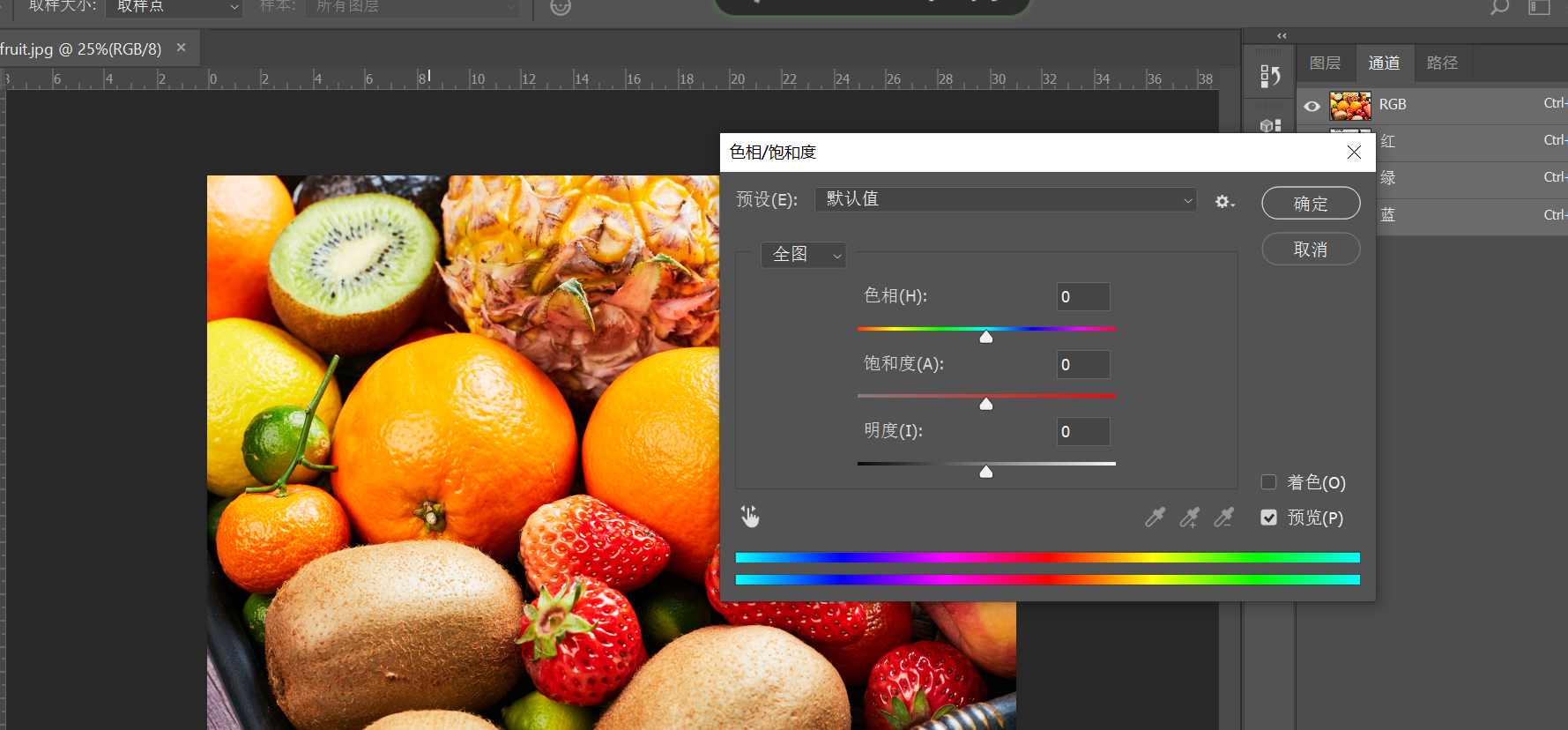The width and height of the screenshot is (1568, 730).
Task: Click 确定 to confirm adjustment
Action: tap(1311, 204)
